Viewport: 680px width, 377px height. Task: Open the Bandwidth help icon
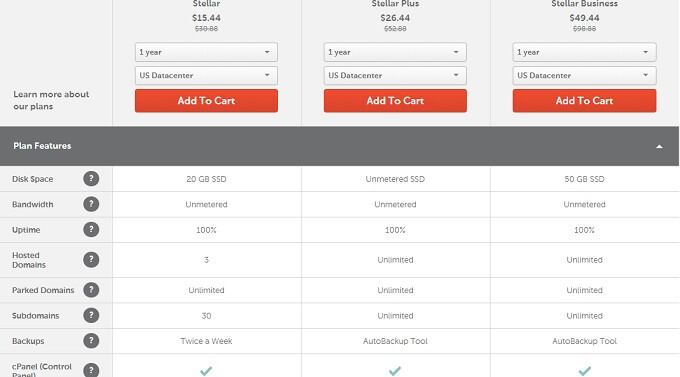point(91,204)
